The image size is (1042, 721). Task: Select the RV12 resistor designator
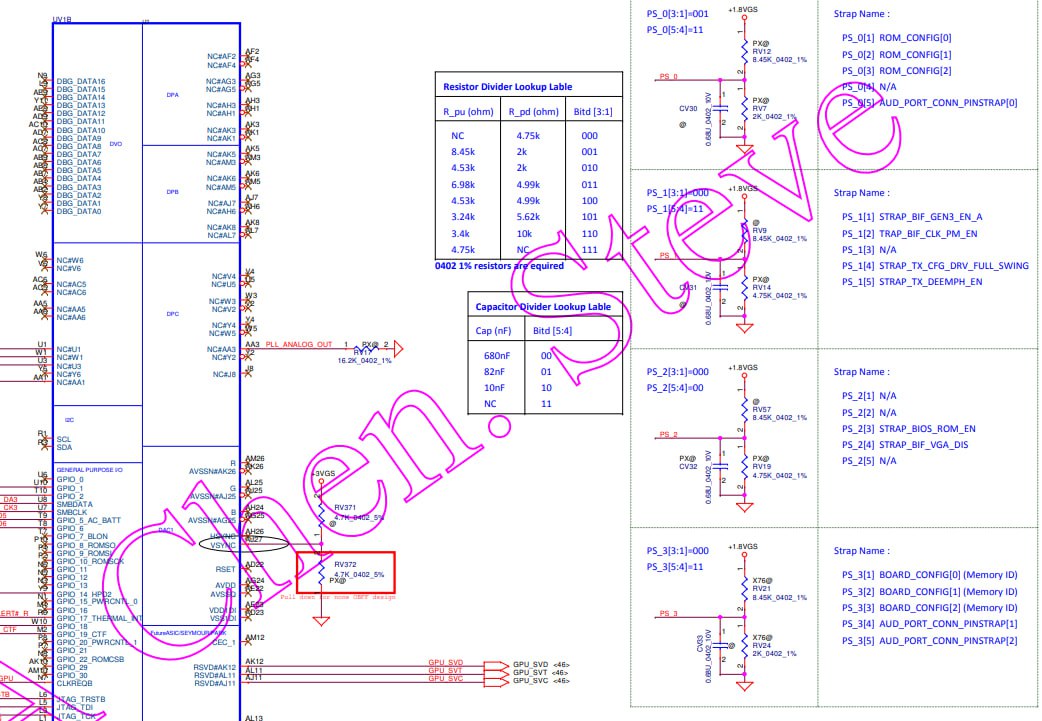pyautogui.click(x=762, y=52)
